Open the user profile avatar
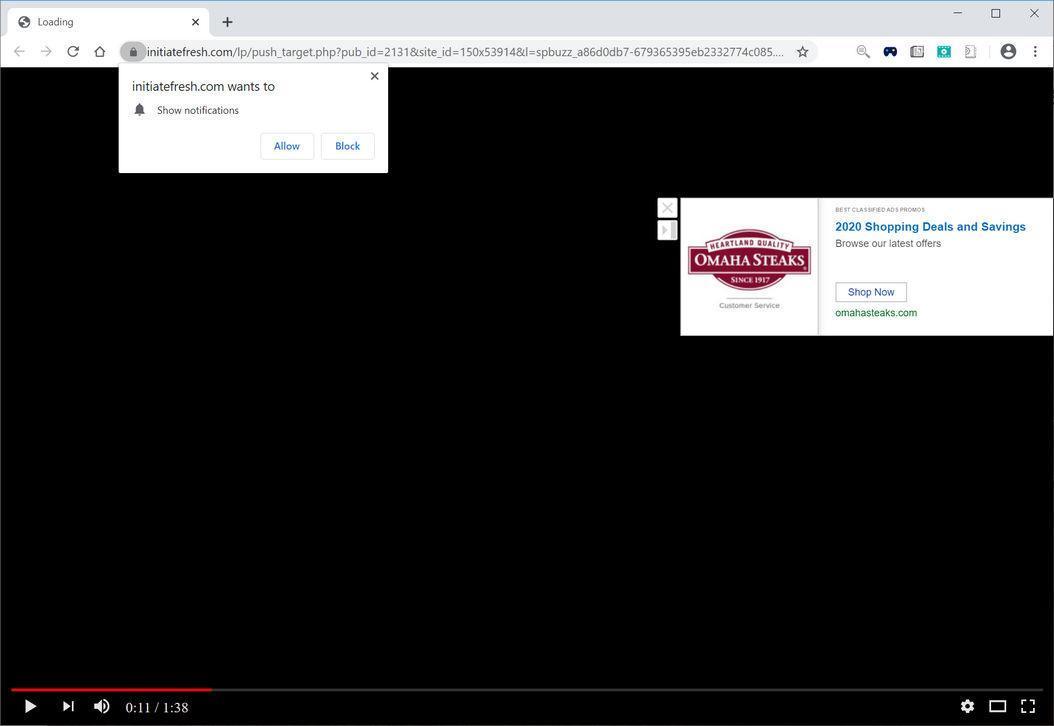 click(x=1008, y=52)
